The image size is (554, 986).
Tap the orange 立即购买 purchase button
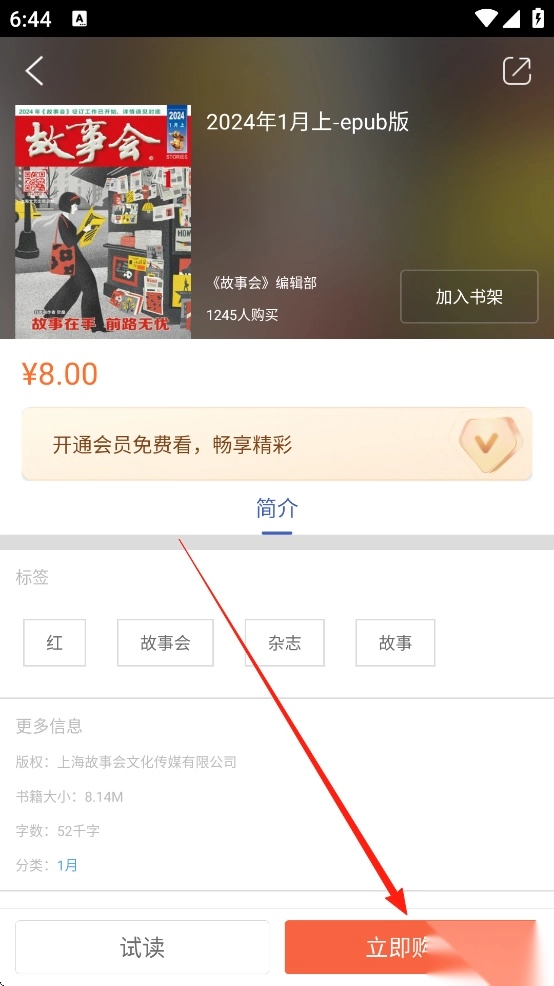tap(411, 947)
